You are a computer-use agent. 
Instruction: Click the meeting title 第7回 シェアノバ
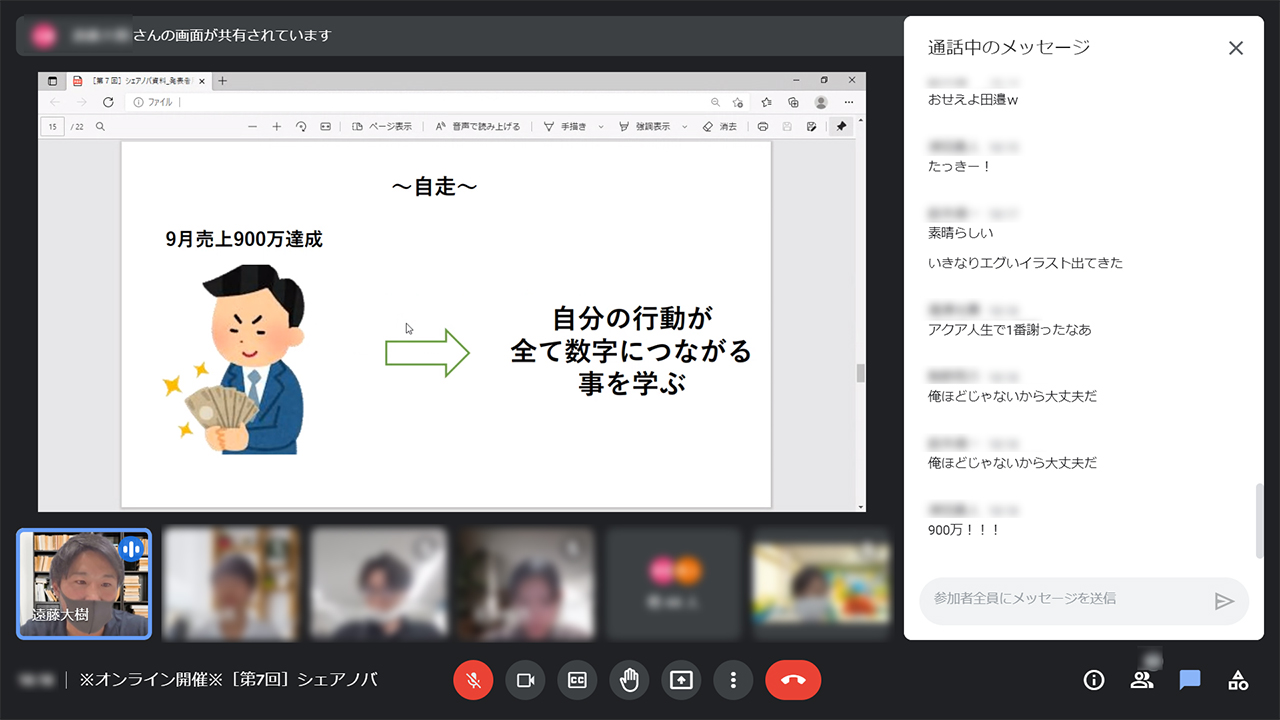tap(228, 680)
